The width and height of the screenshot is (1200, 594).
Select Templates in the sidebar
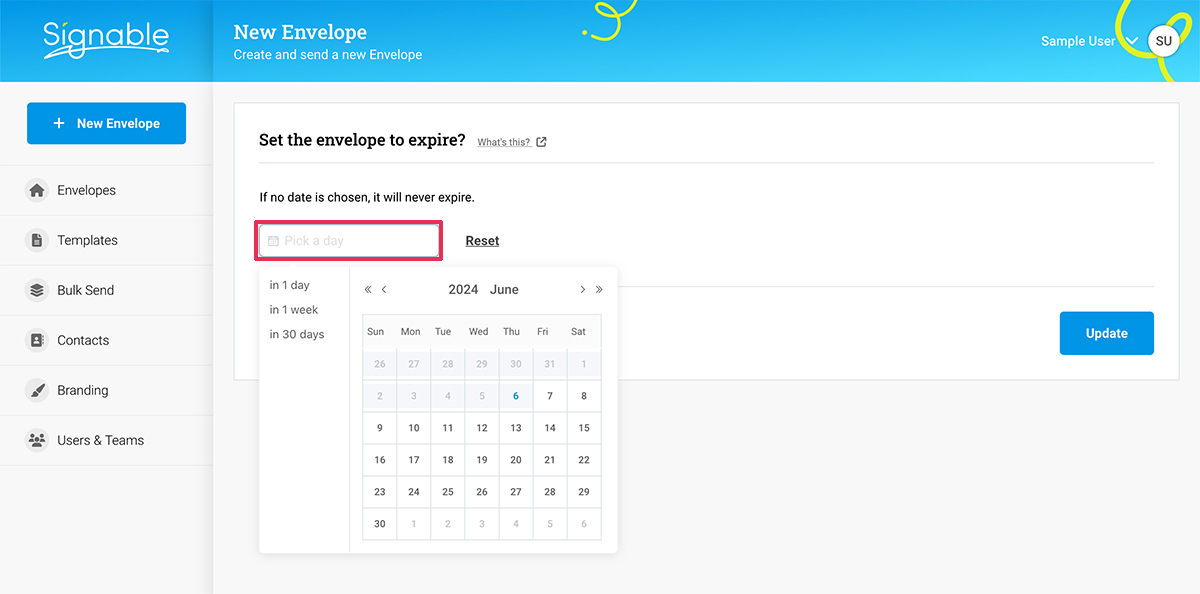point(87,240)
